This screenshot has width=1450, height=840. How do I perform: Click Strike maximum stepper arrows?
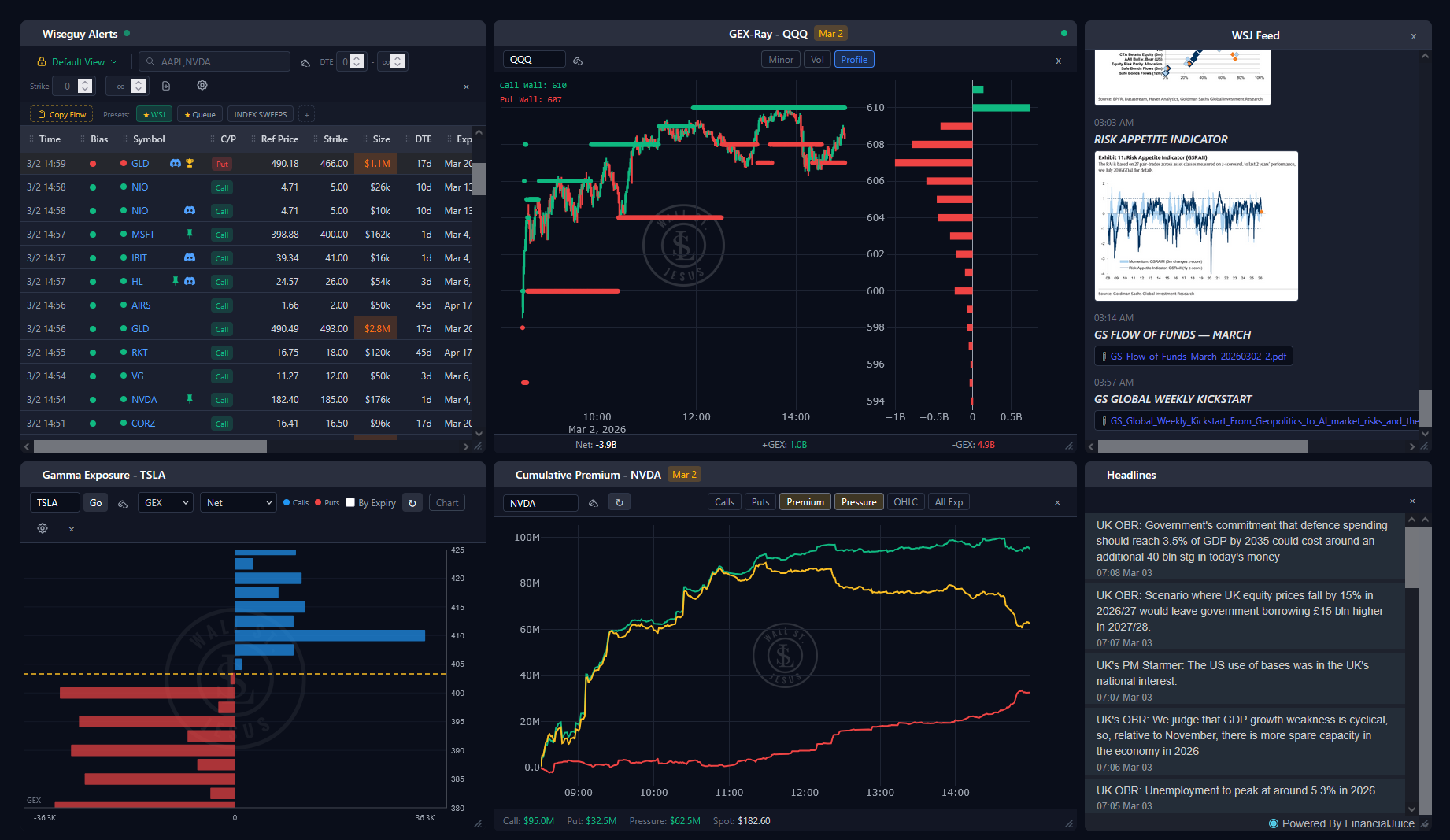coord(139,86)
